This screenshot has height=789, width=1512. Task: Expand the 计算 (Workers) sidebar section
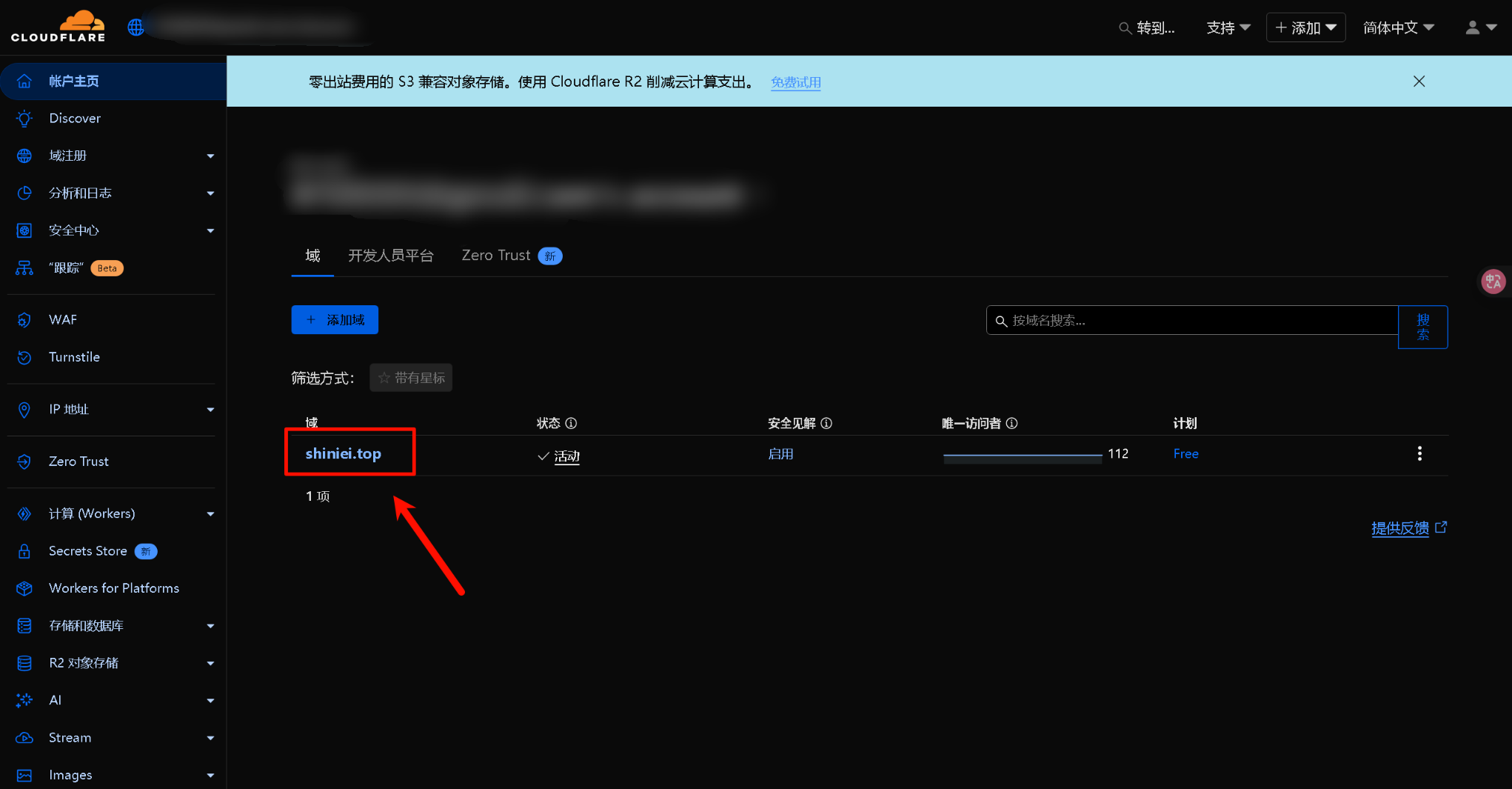(x=210, y=514)
